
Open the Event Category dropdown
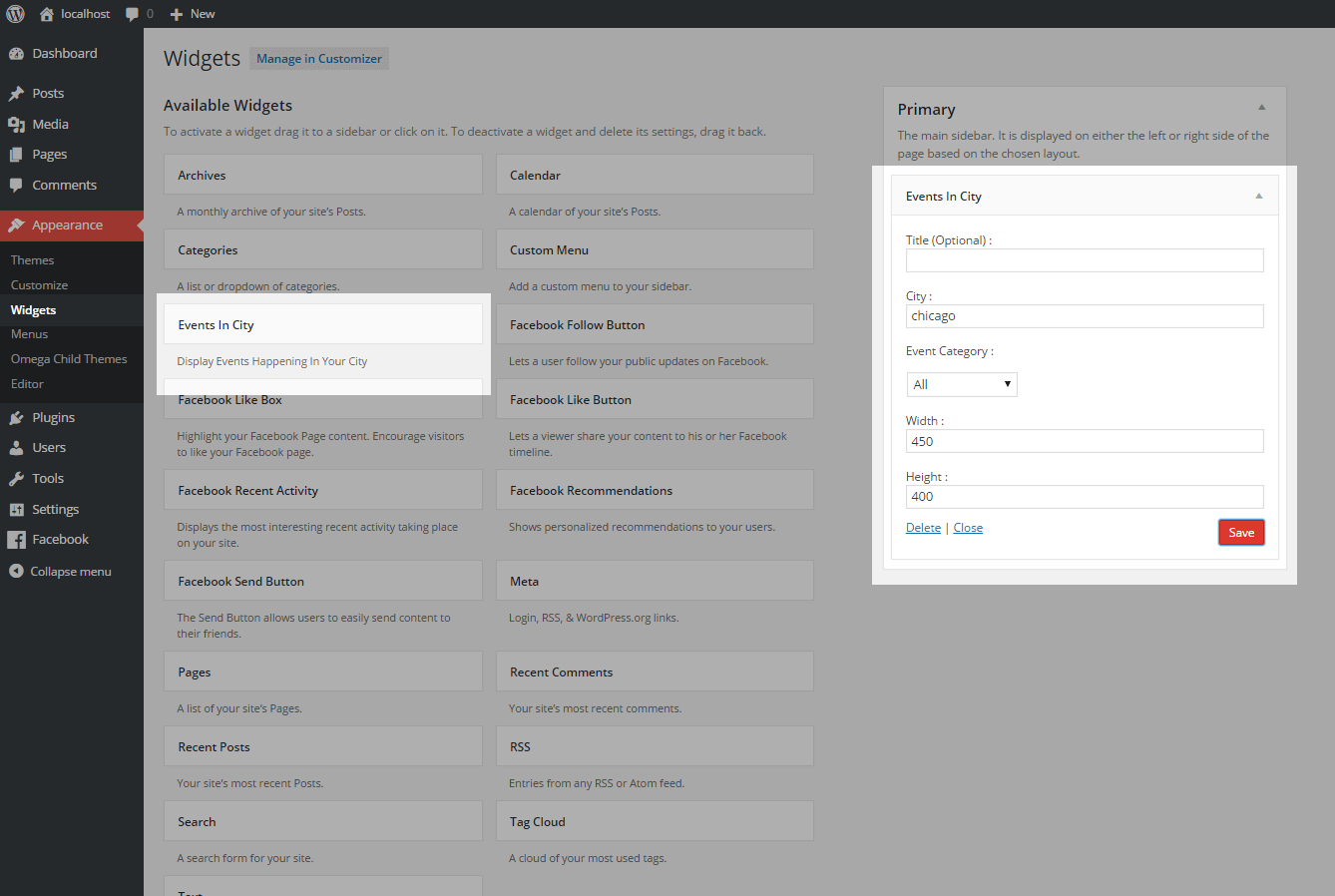tap(961, 384)
